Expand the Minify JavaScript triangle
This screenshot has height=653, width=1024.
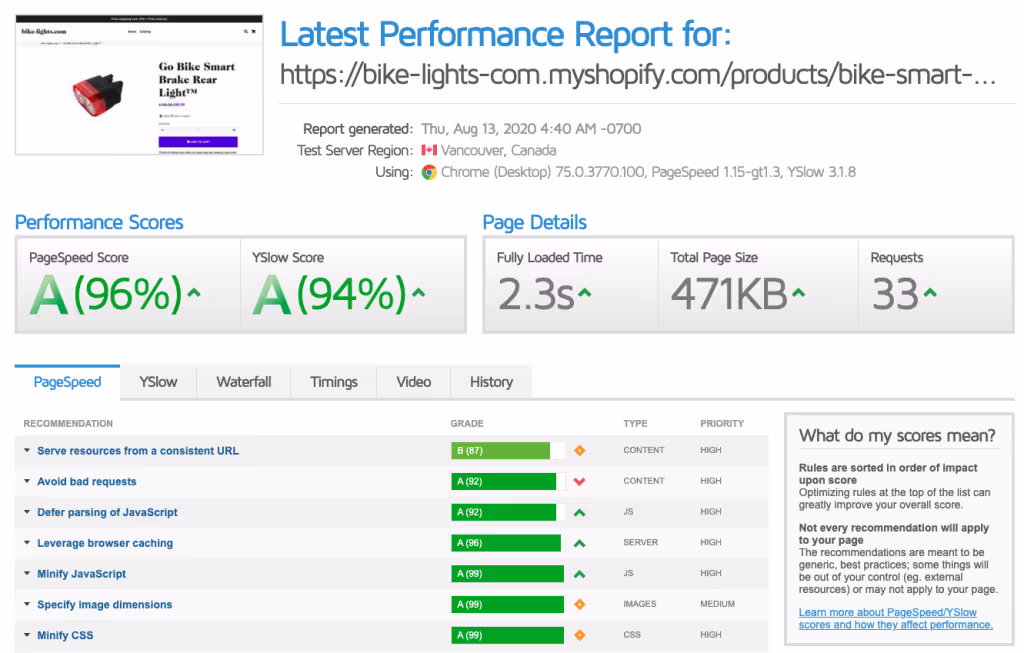pyautogui.click(x=27, y=573)
